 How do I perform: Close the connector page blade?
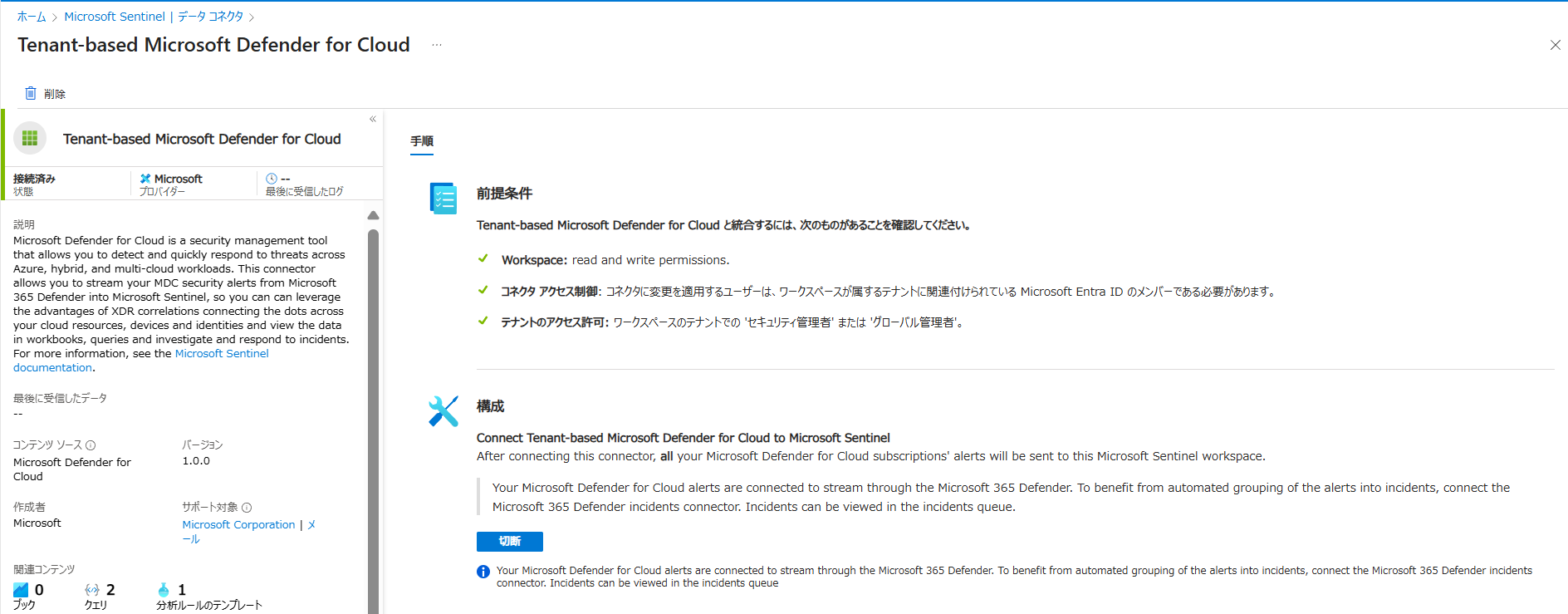[x=1556, y=45]
